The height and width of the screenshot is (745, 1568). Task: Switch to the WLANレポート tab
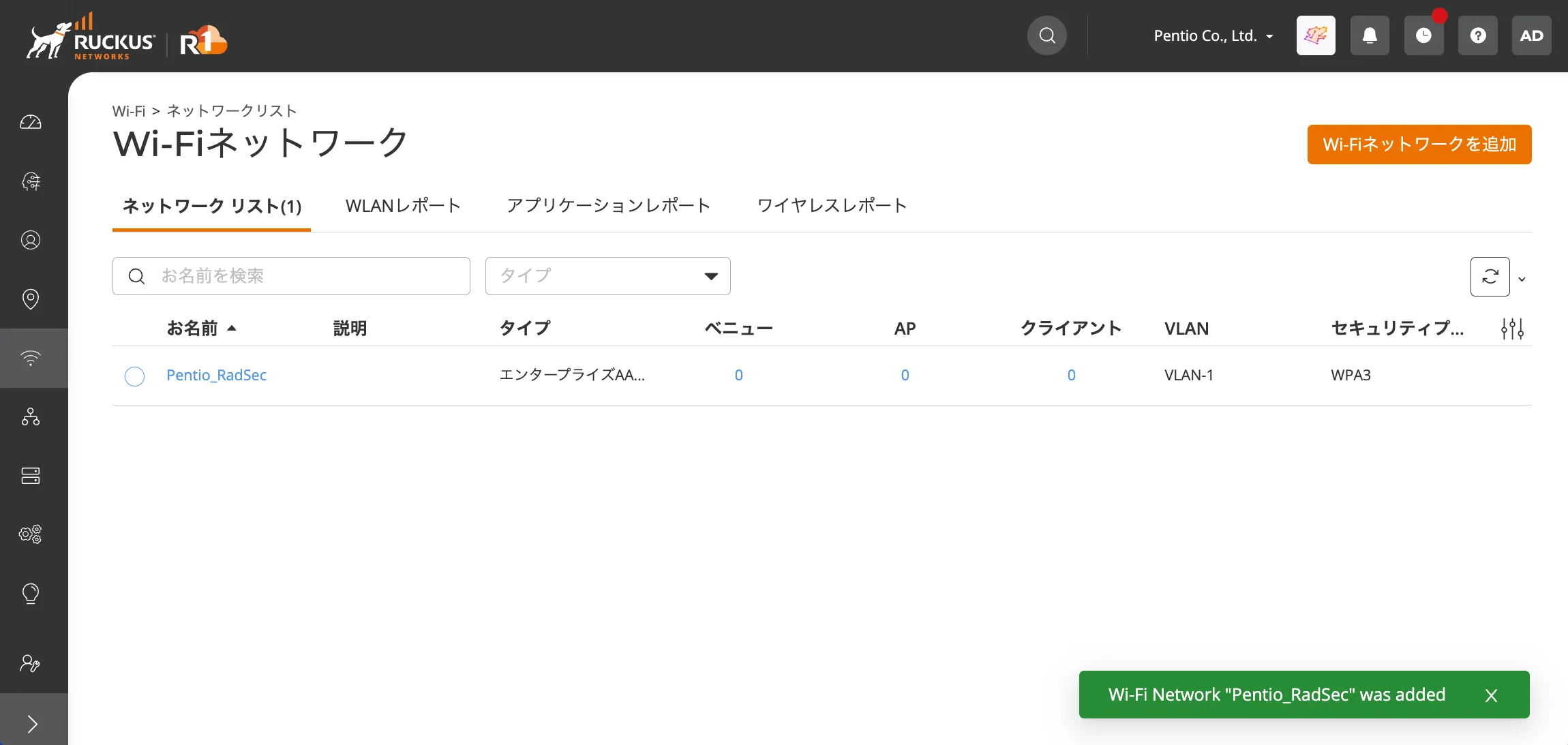(x=404, y=206)
